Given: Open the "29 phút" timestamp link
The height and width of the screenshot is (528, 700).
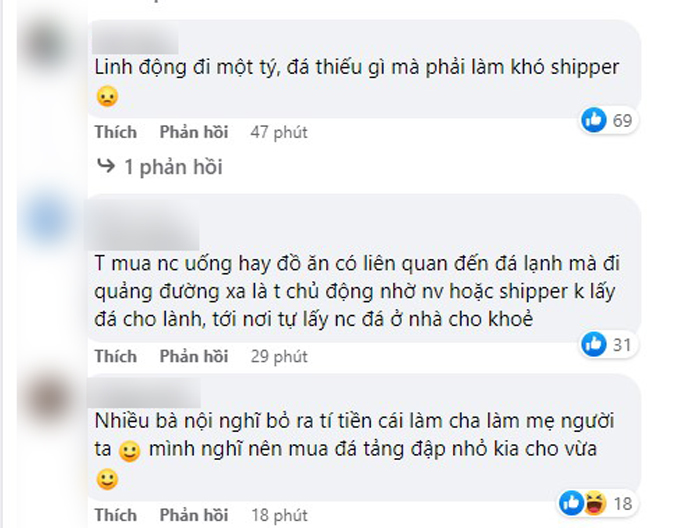Looking at the screenshot, I should coord(278,356).
